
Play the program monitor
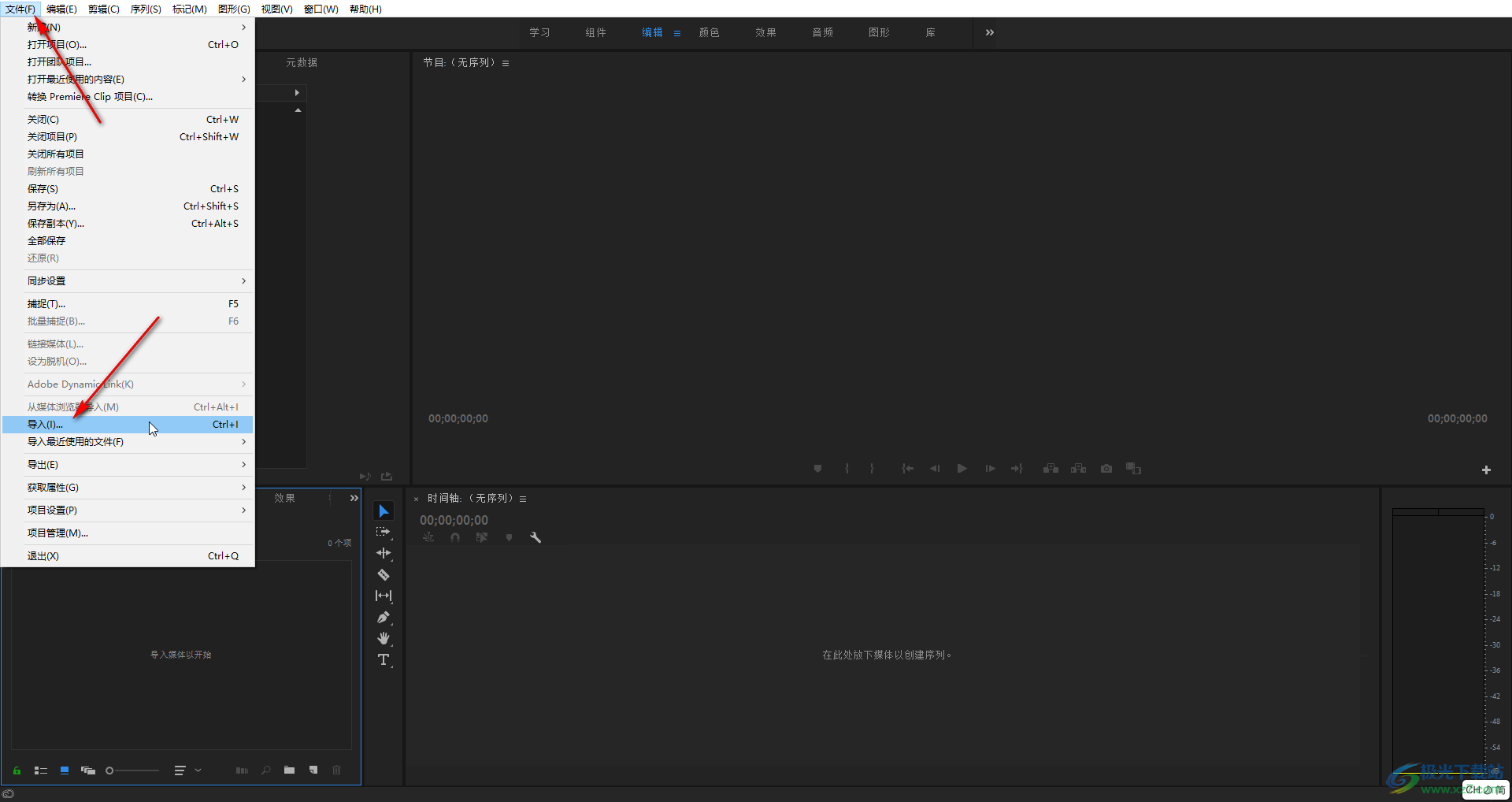coord(962,469)
